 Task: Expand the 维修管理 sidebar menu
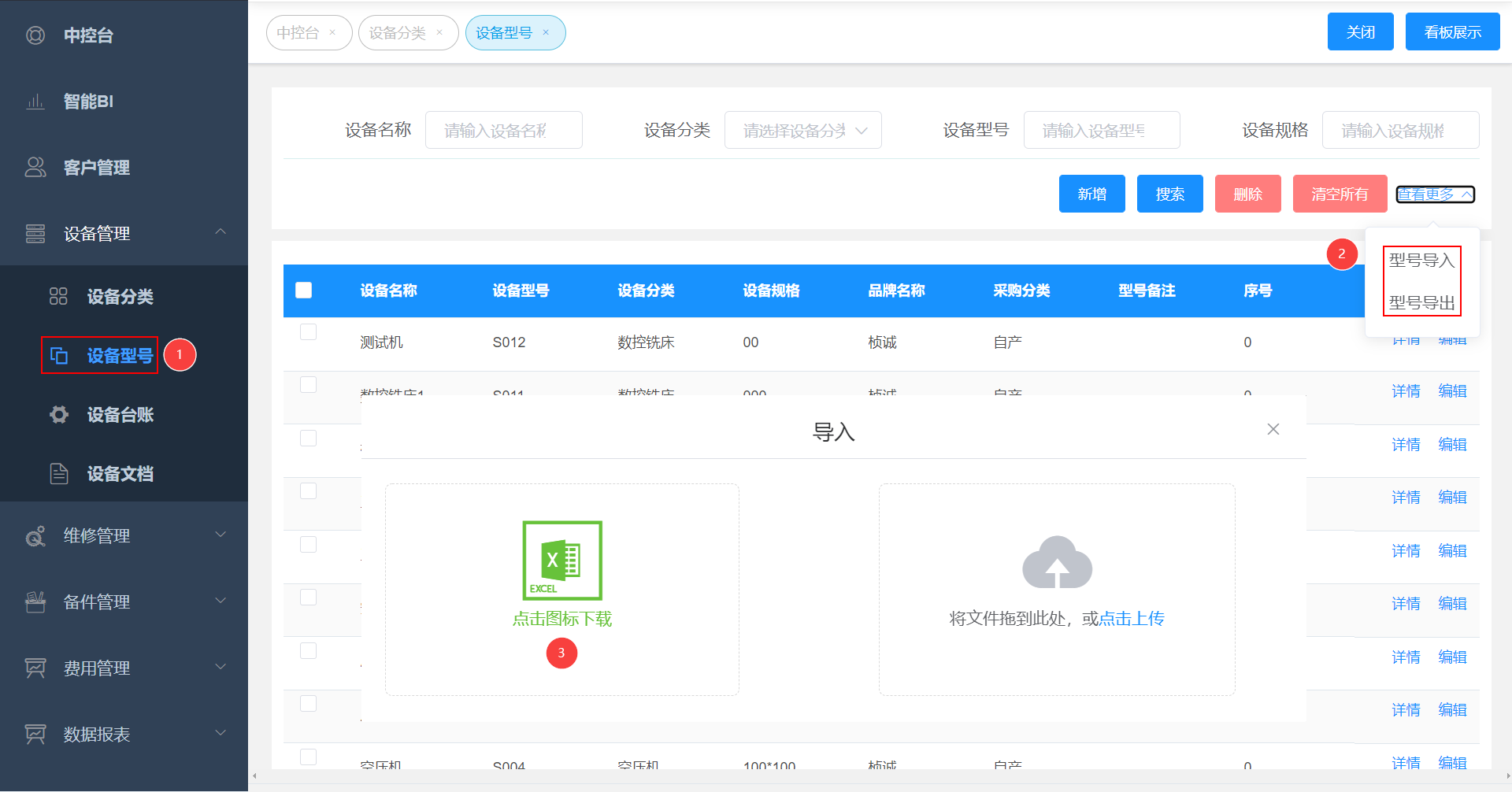coord(220,535)
